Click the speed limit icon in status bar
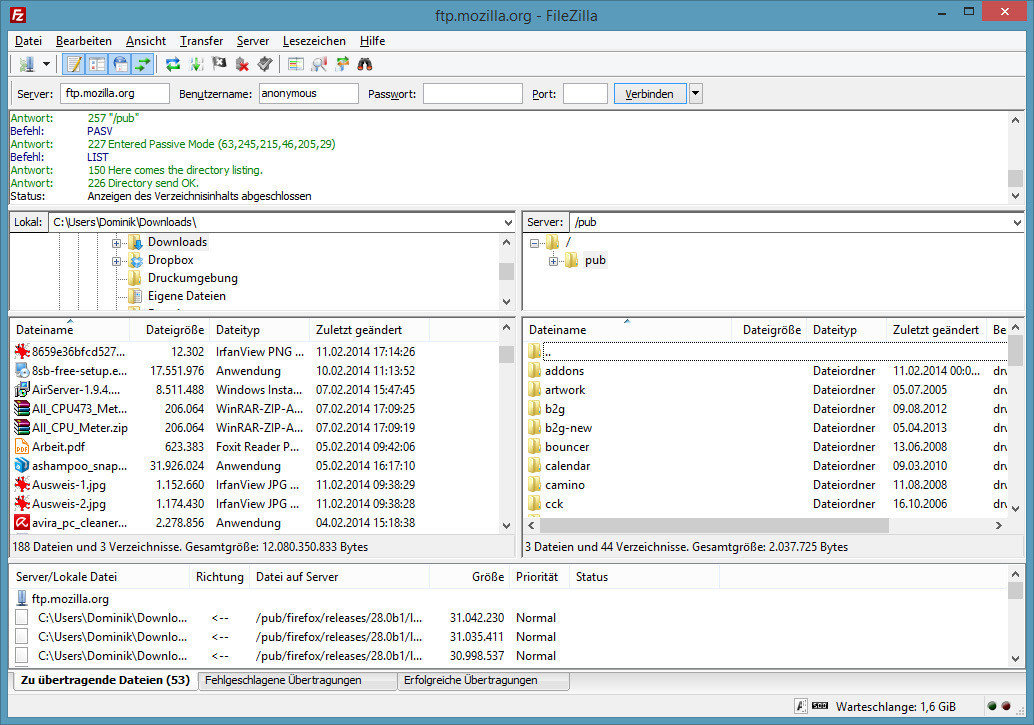This screenshot has width=1034, height=725. (820, 707)
